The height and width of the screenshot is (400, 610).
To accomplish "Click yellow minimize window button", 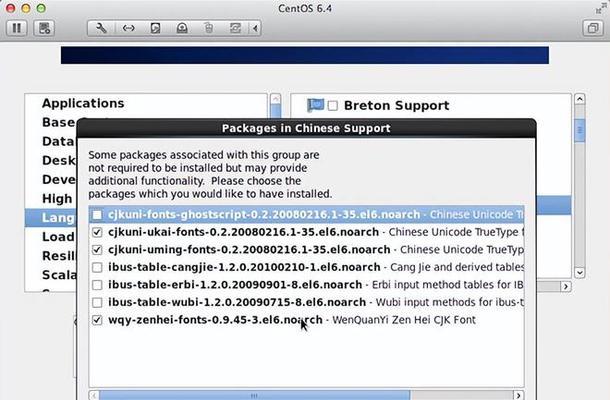I will 26,8.
